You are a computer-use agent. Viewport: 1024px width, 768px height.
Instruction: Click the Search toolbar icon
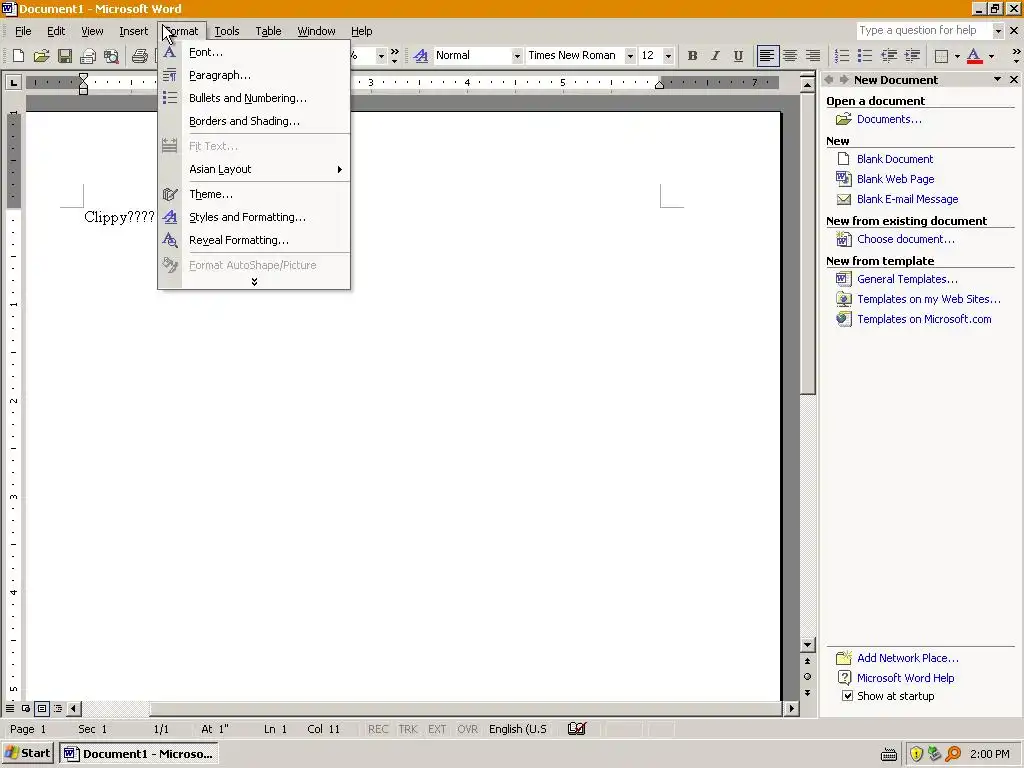tap(111, 56)
